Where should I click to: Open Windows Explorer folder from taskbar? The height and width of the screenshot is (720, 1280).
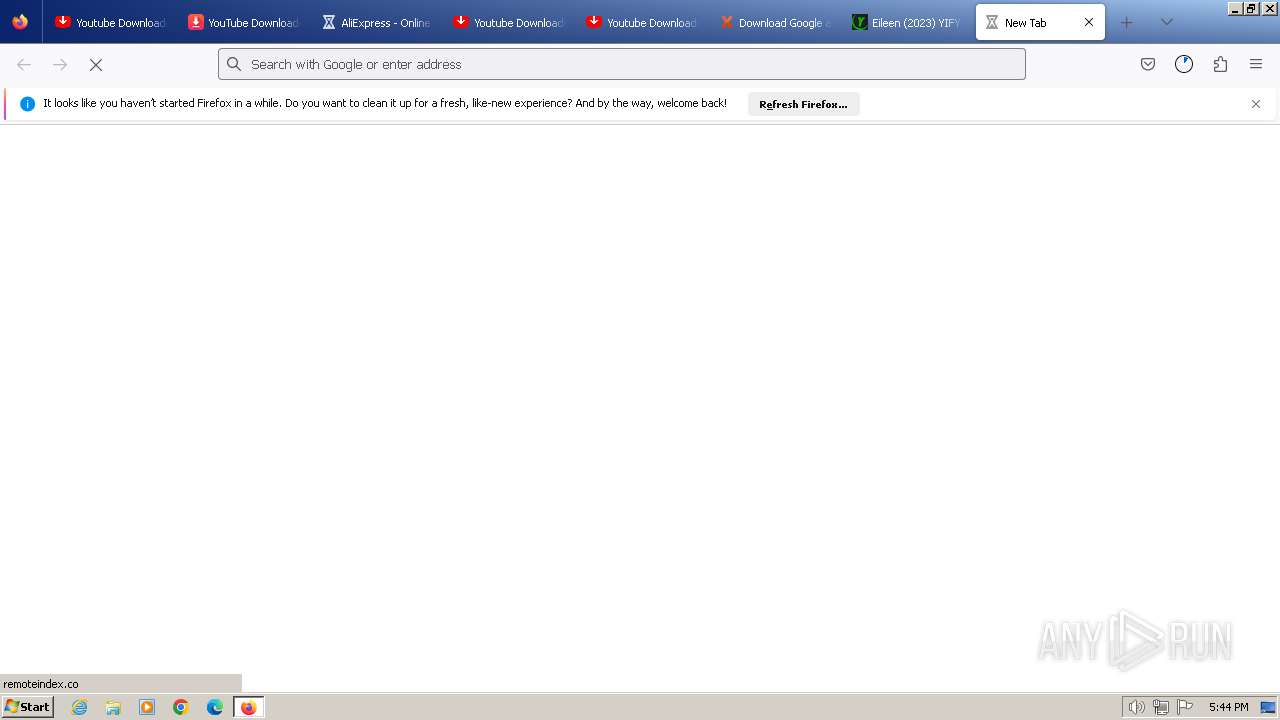coord(113,707)
